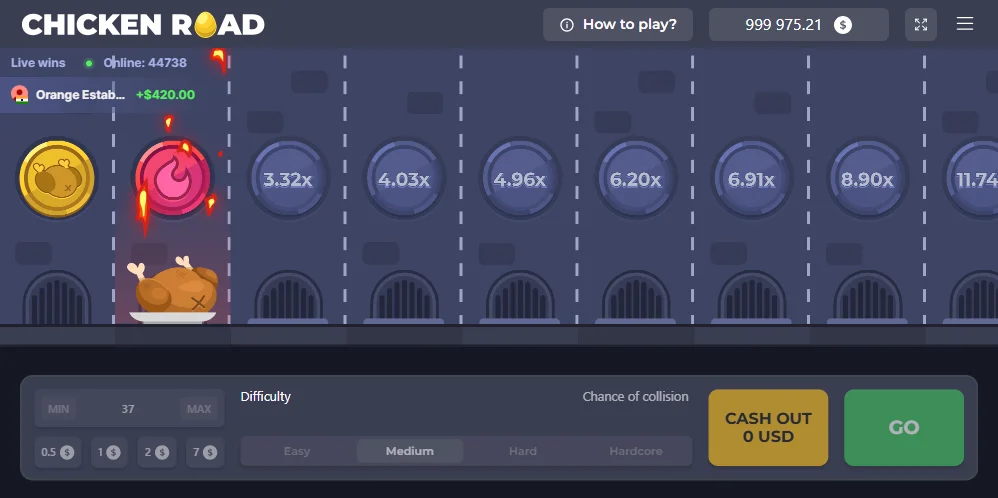Open How to play? guide
998x498 pixels.
617,25
